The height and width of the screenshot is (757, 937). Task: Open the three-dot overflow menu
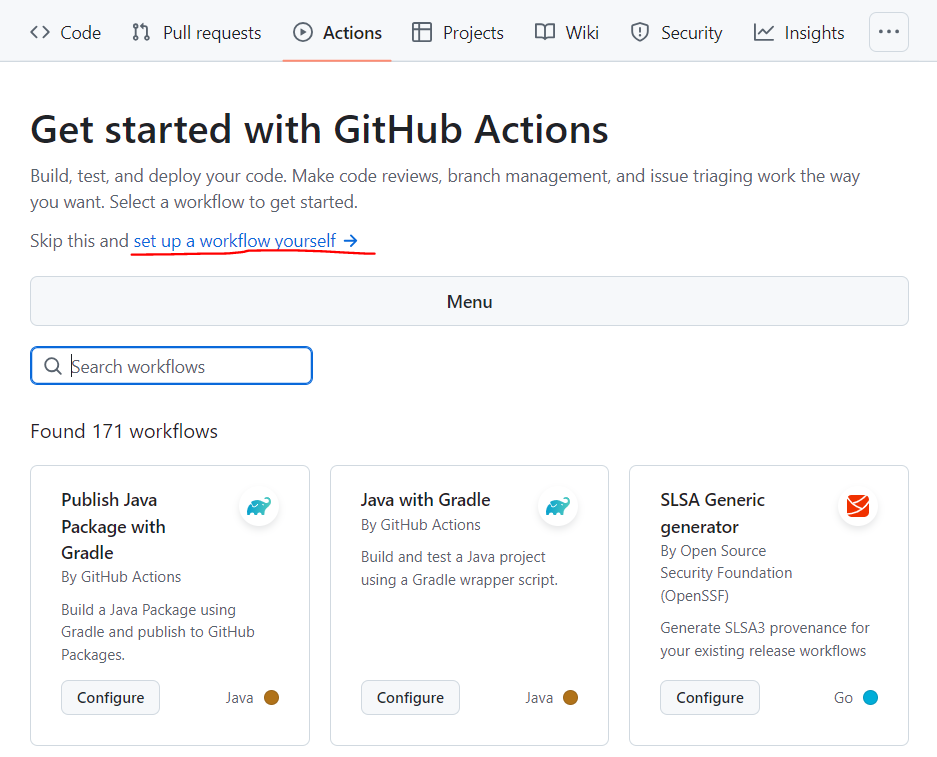889,32
